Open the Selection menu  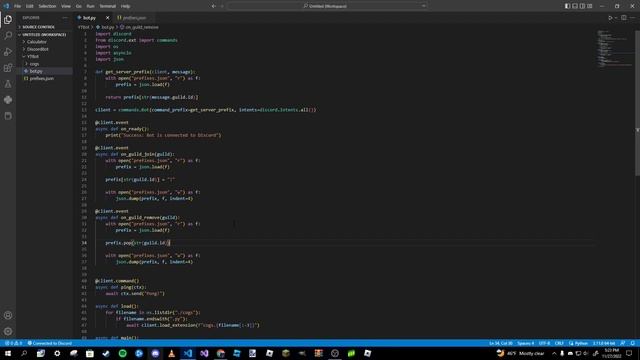pos(47,6)
